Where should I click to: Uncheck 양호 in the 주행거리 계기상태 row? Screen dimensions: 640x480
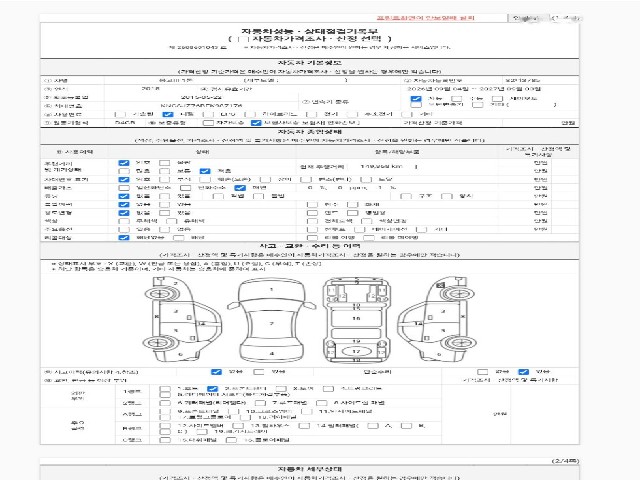pos(124,163)
